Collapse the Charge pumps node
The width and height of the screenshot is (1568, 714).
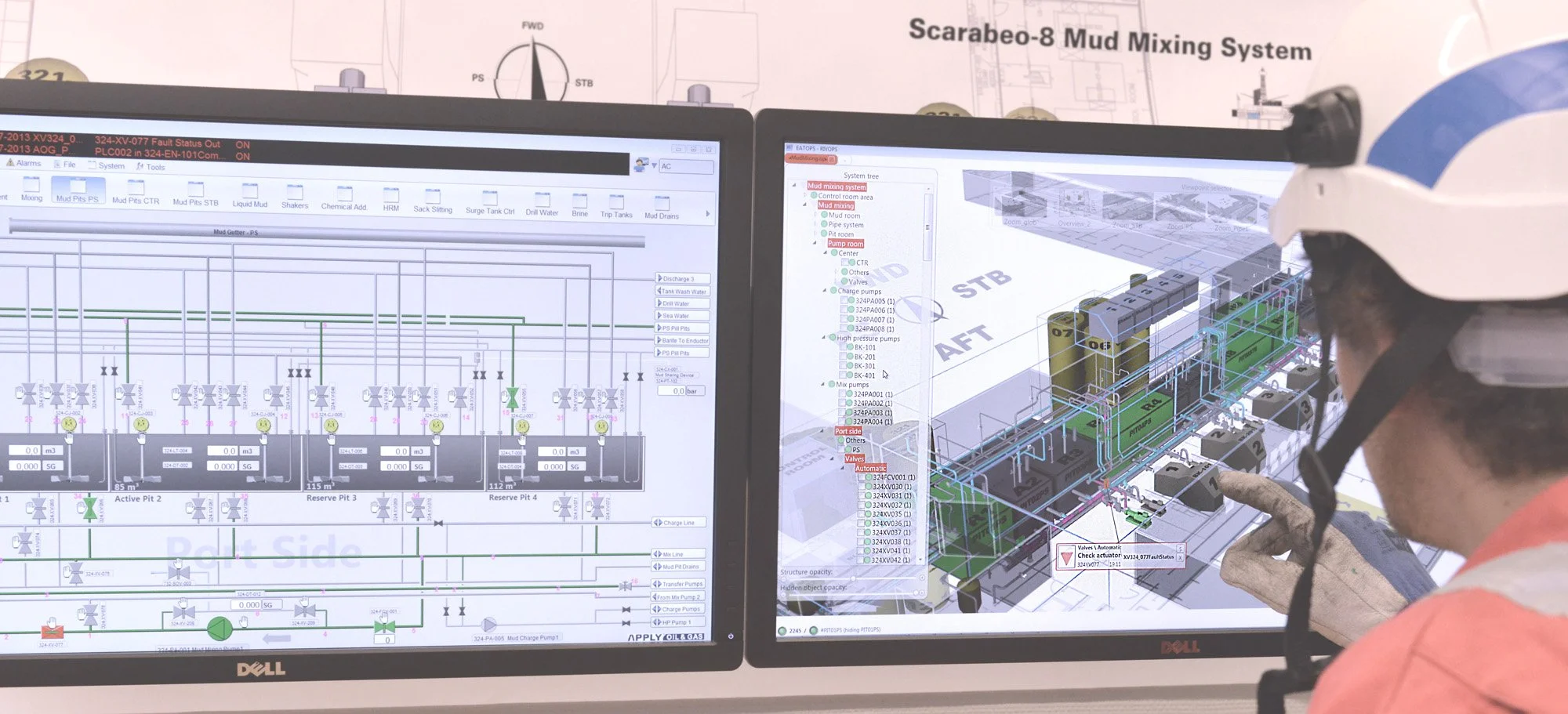pos(824,291)
